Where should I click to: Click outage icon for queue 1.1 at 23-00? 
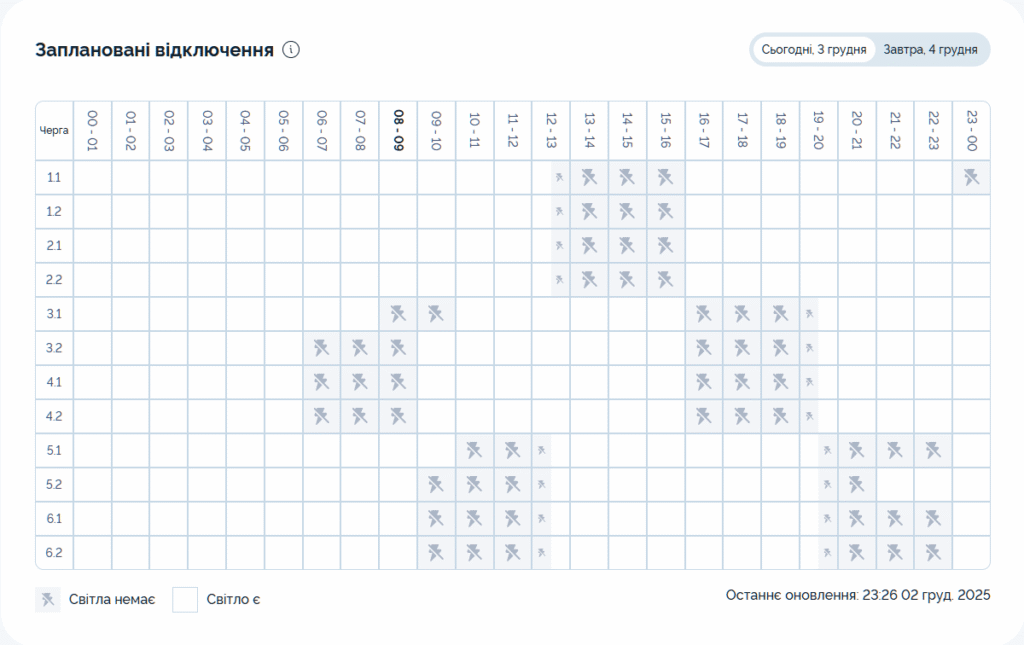[971, 178]
